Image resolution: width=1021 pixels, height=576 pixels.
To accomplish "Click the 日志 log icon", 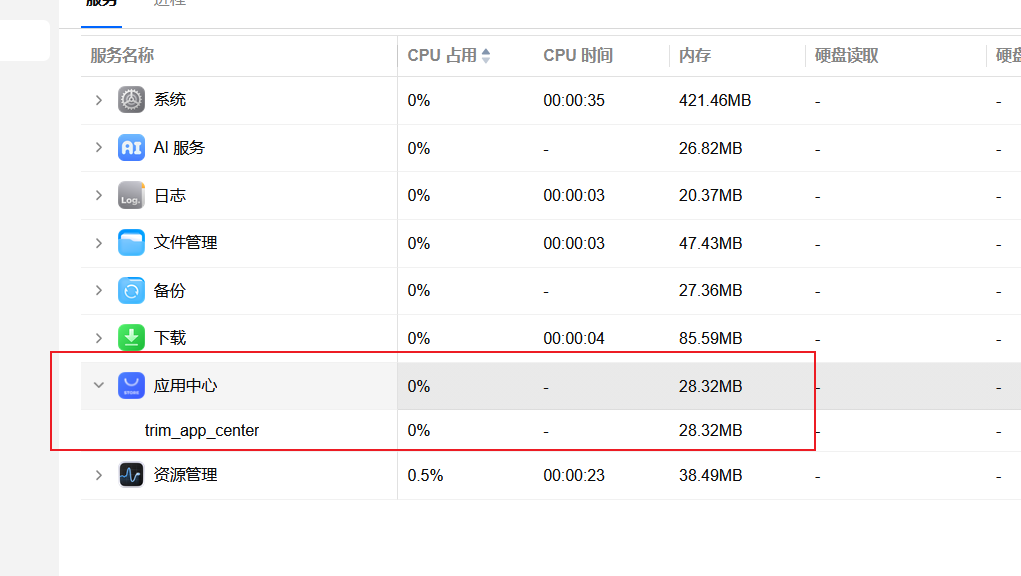I will (131, 195).
